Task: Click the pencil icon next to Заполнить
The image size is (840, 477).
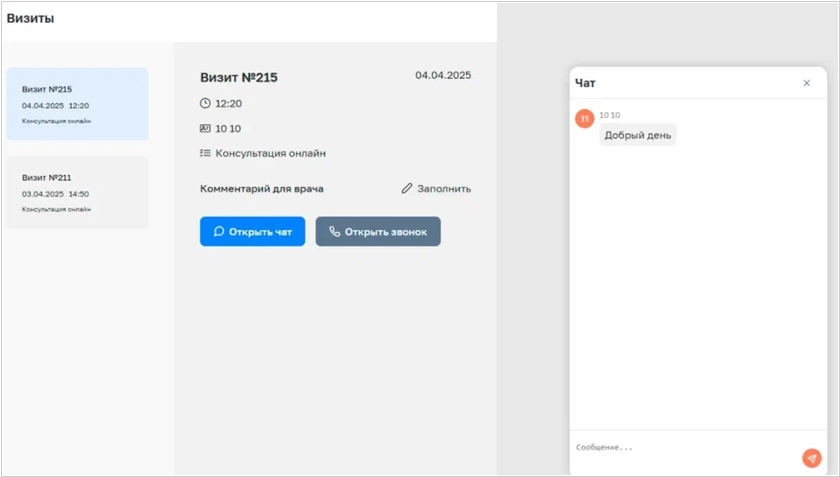Action: [407, 188]
